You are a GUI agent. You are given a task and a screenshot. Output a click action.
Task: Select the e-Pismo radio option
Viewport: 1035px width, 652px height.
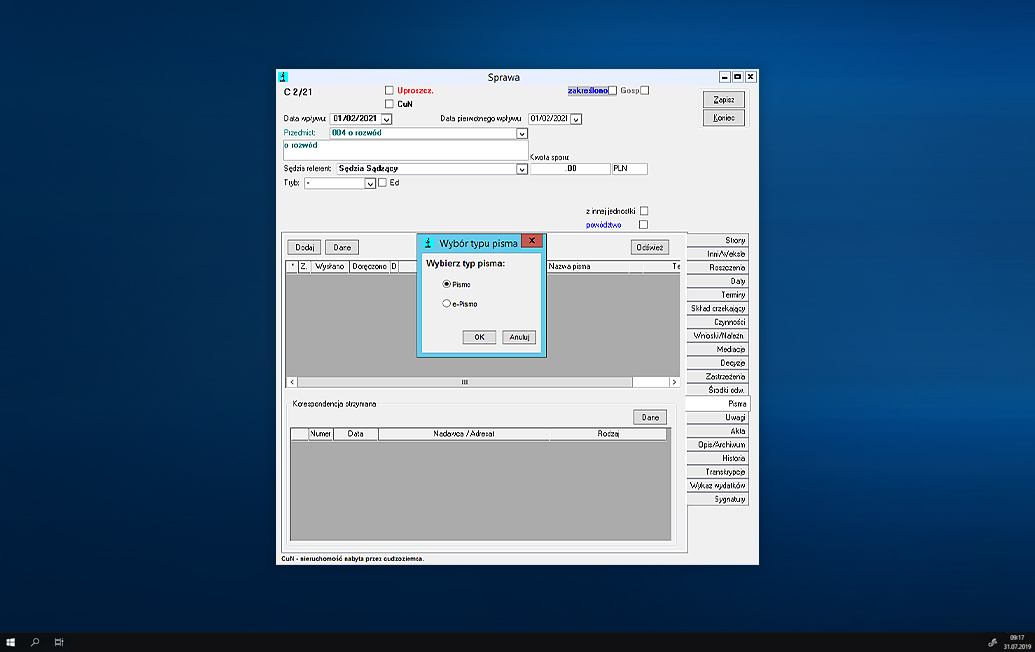446,304
